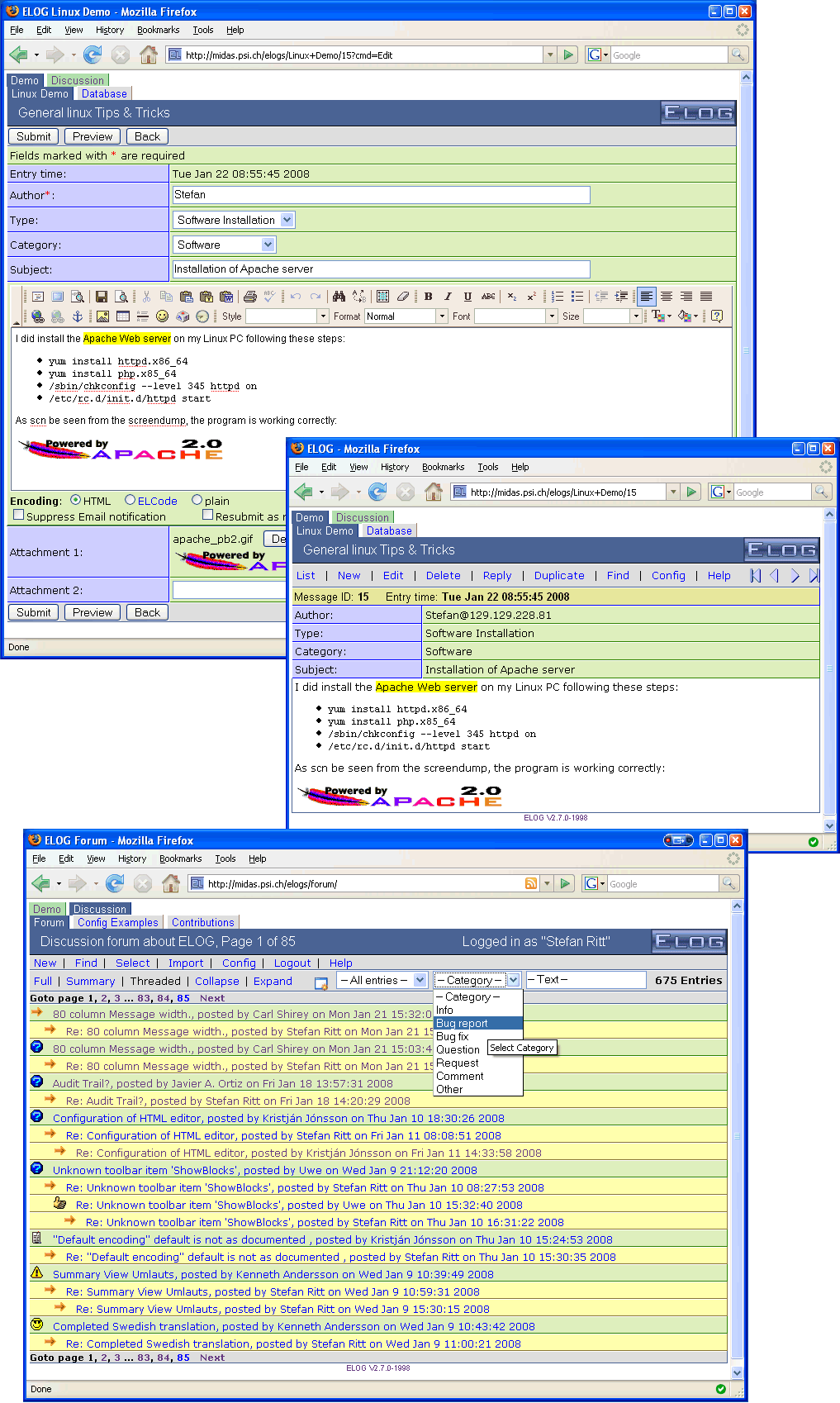
Task: Click the Logout link in ELOG Forum
Action: (x=292, y=963)
